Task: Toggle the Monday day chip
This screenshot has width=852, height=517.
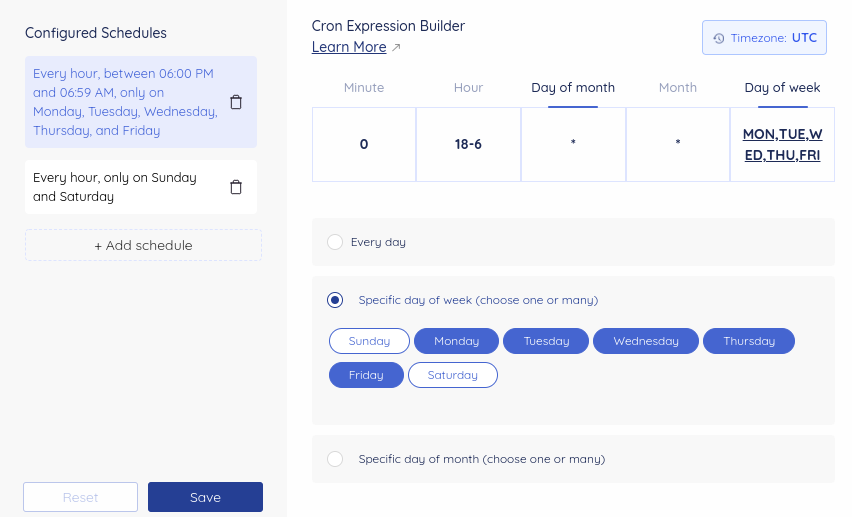Action: [456, 341]
